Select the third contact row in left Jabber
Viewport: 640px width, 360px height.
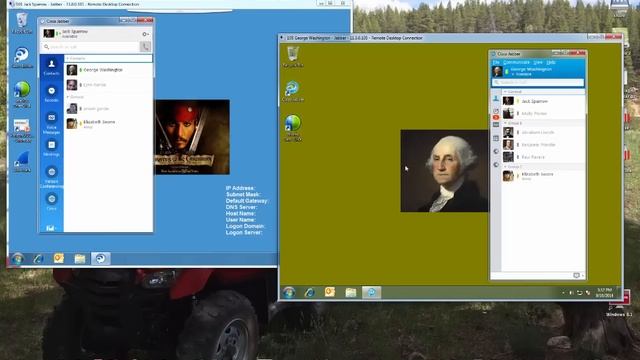click(109, 109)
